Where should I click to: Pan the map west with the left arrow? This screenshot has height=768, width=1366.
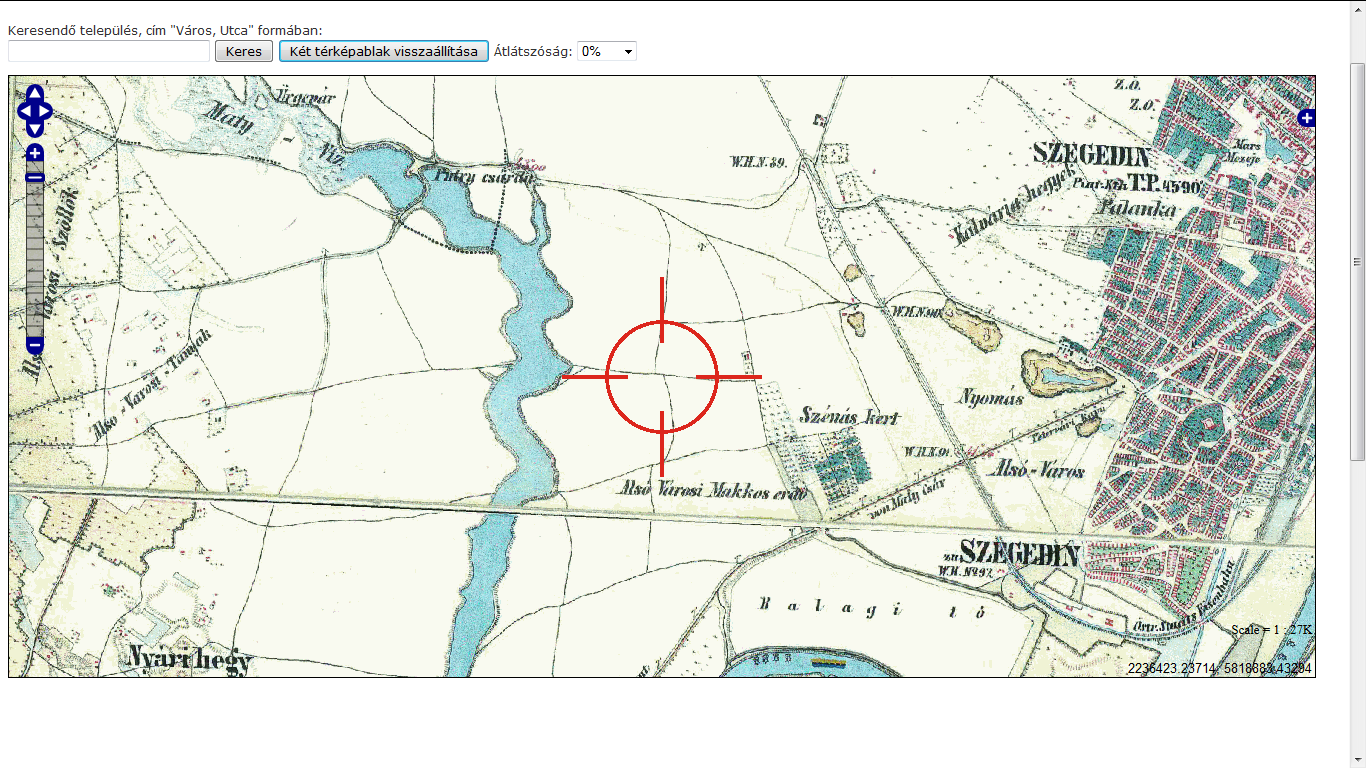[25, 111]
